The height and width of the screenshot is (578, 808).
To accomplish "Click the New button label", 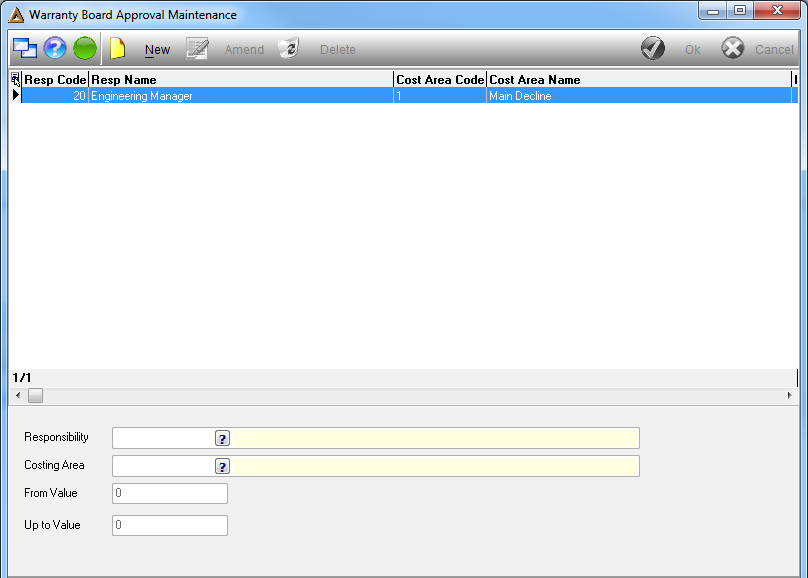I will point(157,50).
